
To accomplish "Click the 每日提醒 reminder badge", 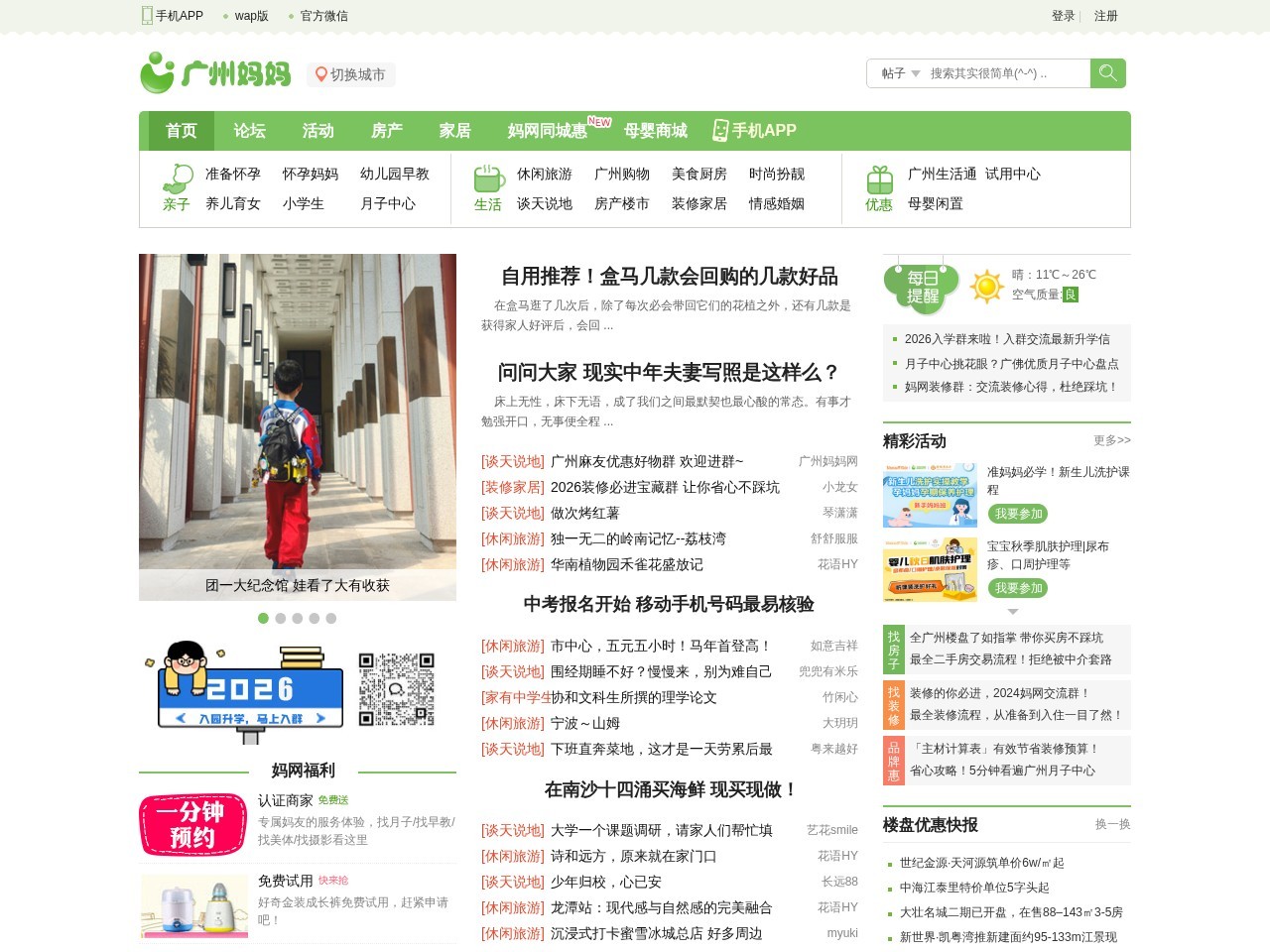I will 920,287.
